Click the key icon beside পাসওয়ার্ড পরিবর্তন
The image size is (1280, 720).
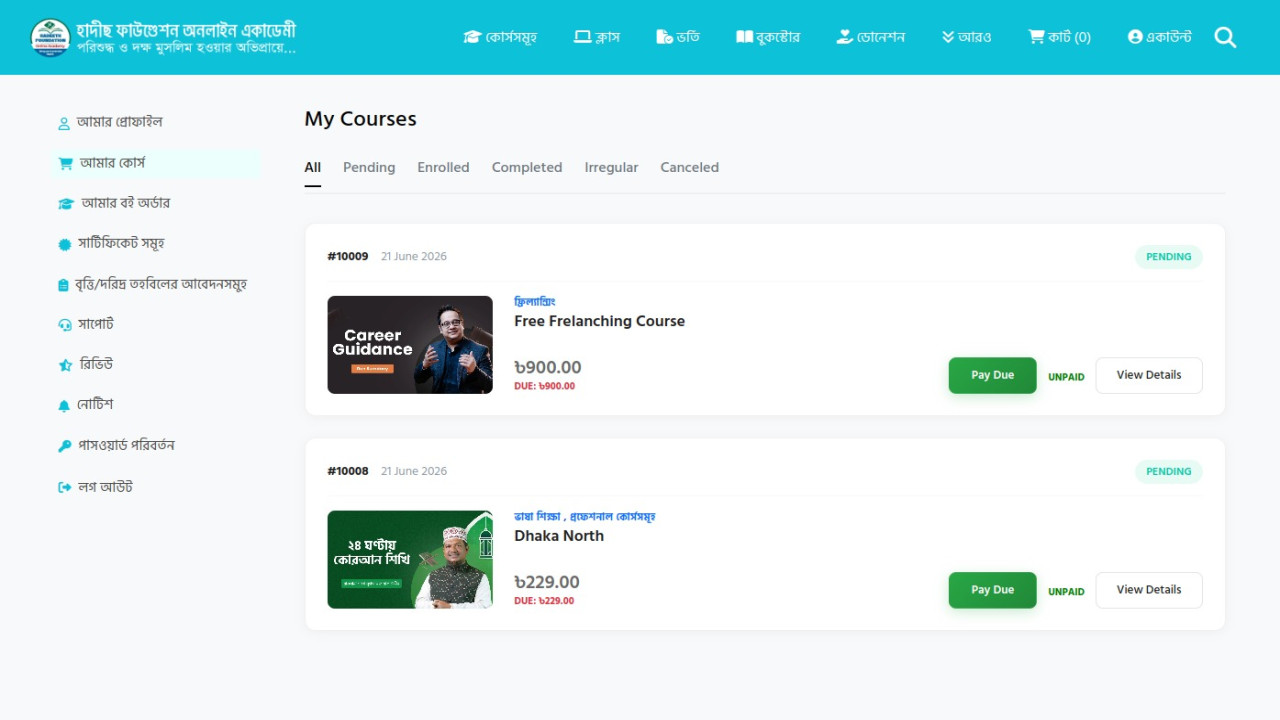65,446
